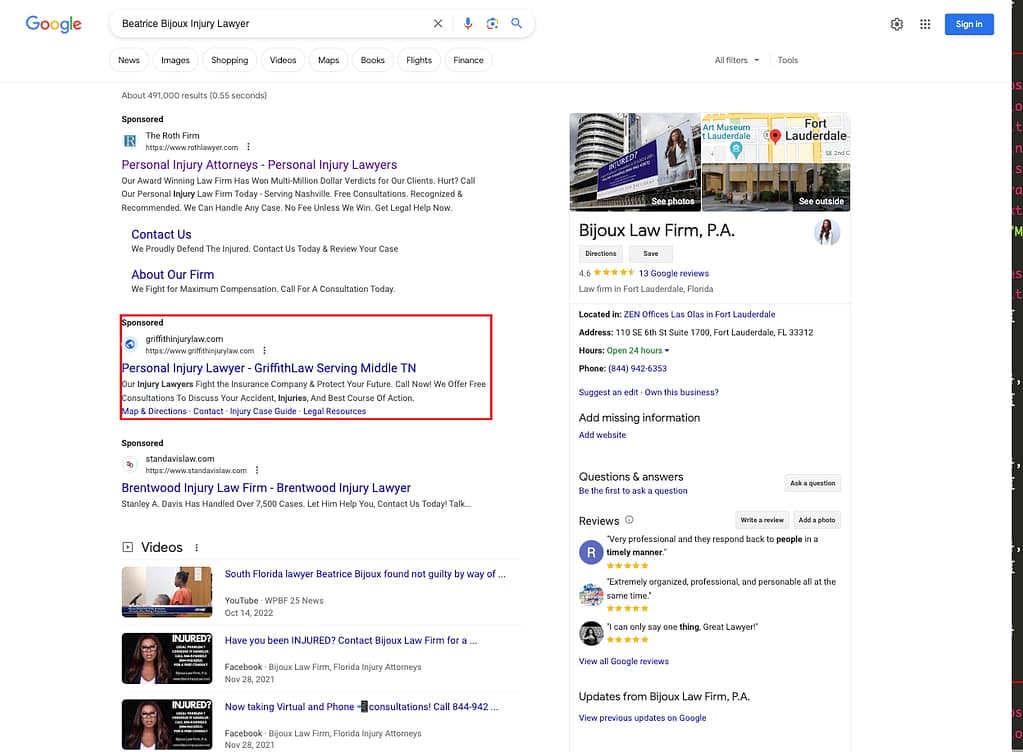
Task: Open quick settings gear icon
Action: [x=896, y=24]
